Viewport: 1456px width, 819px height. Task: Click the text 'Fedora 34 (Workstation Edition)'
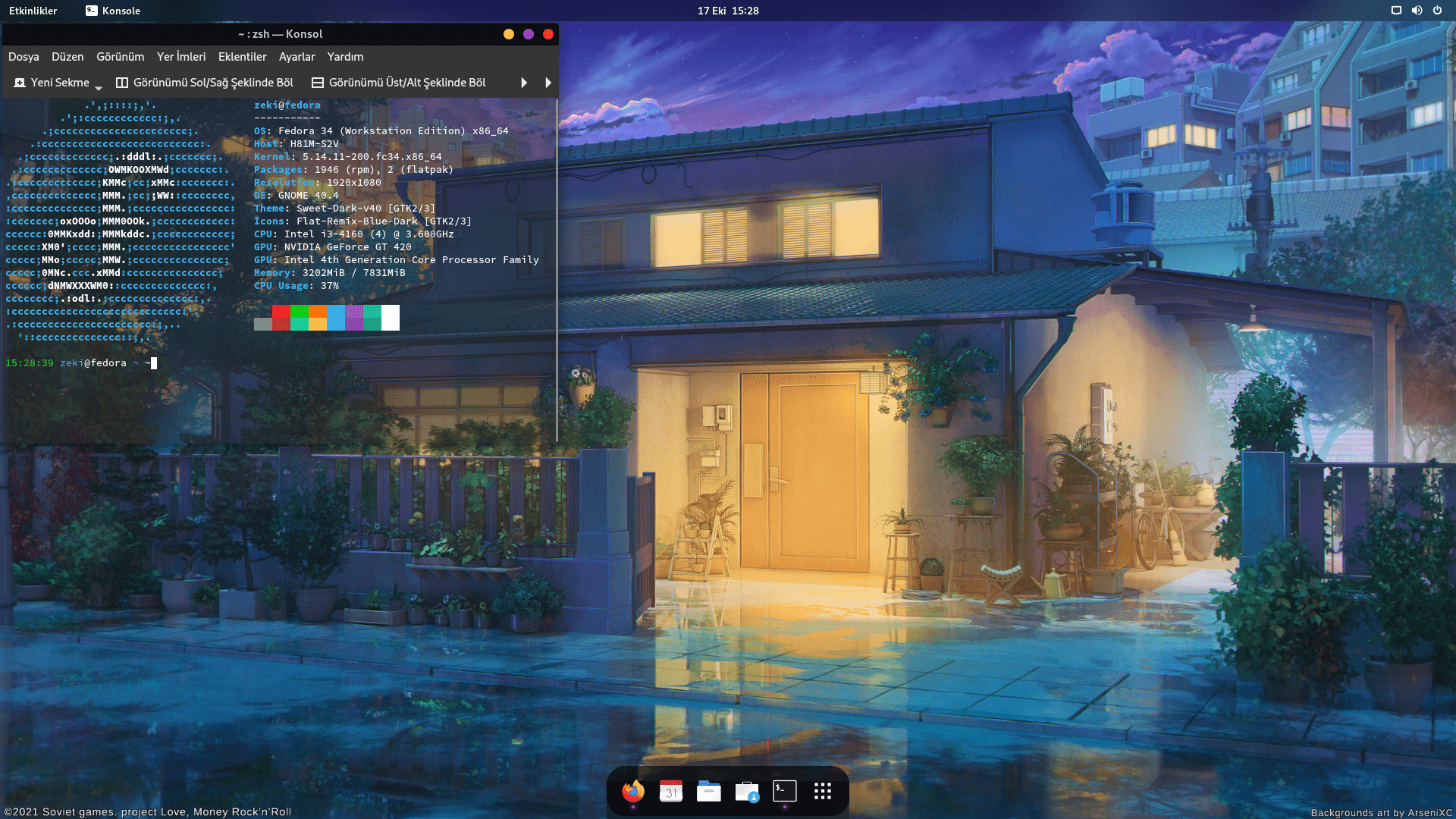click(x=372, y=131)
